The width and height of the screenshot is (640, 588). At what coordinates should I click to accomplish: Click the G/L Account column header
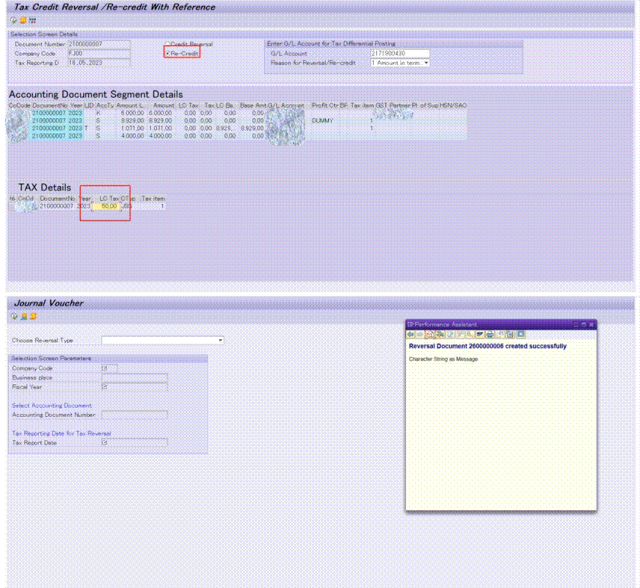click(x=286, y=105)
